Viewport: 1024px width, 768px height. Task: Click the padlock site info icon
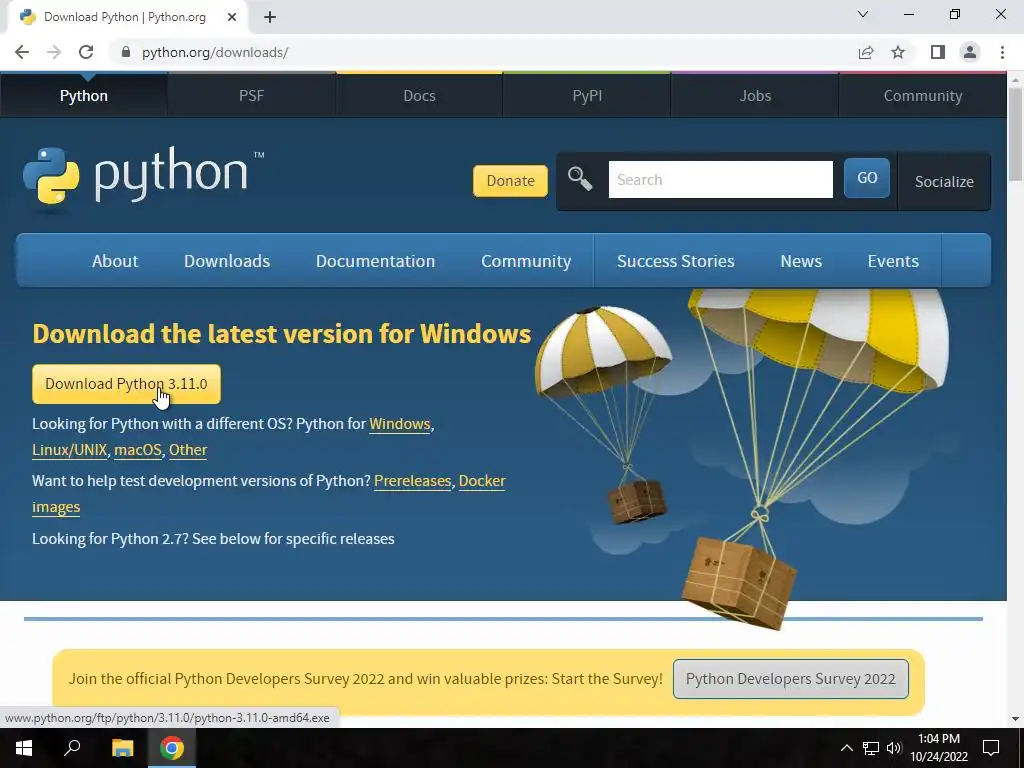click(x=126, y=52)
